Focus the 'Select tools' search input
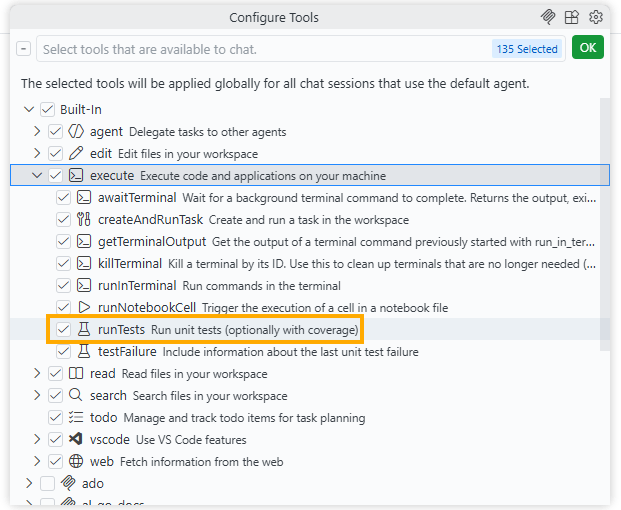621x510 pixels. (260, 49)
